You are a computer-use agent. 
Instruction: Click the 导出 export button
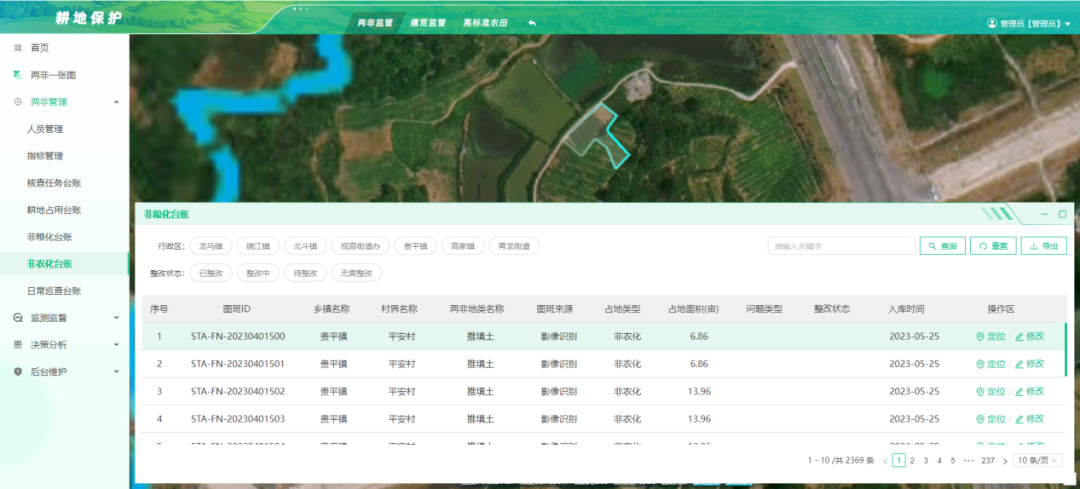point(1043,246)
